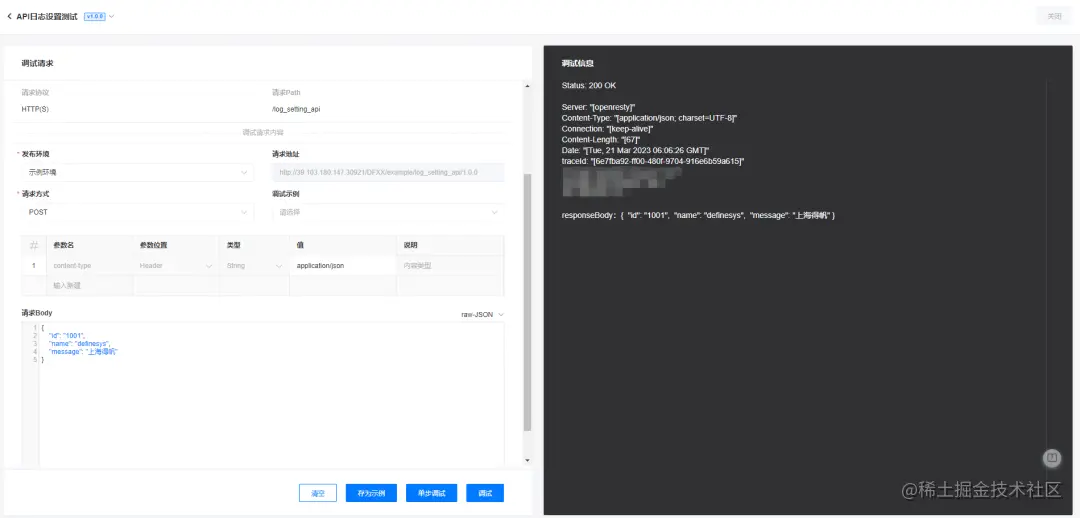Click the traceId line
This screenshot has width=1080, height=518.
(653, 161)
